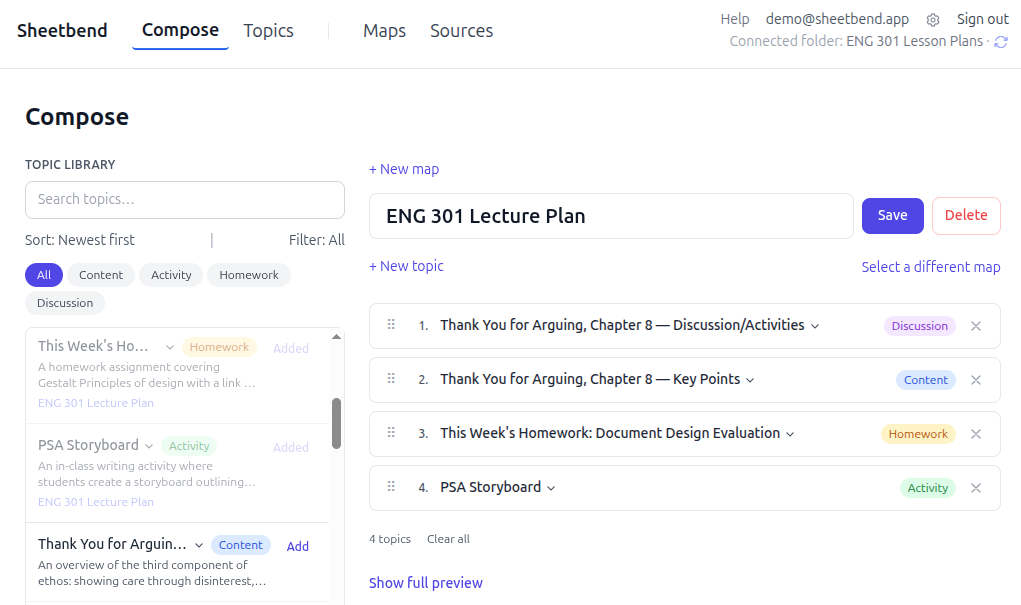This screenshot has width=1021, height=605.
Task: Click Content tag on Key Points topic
Action: tap(925, 380)
